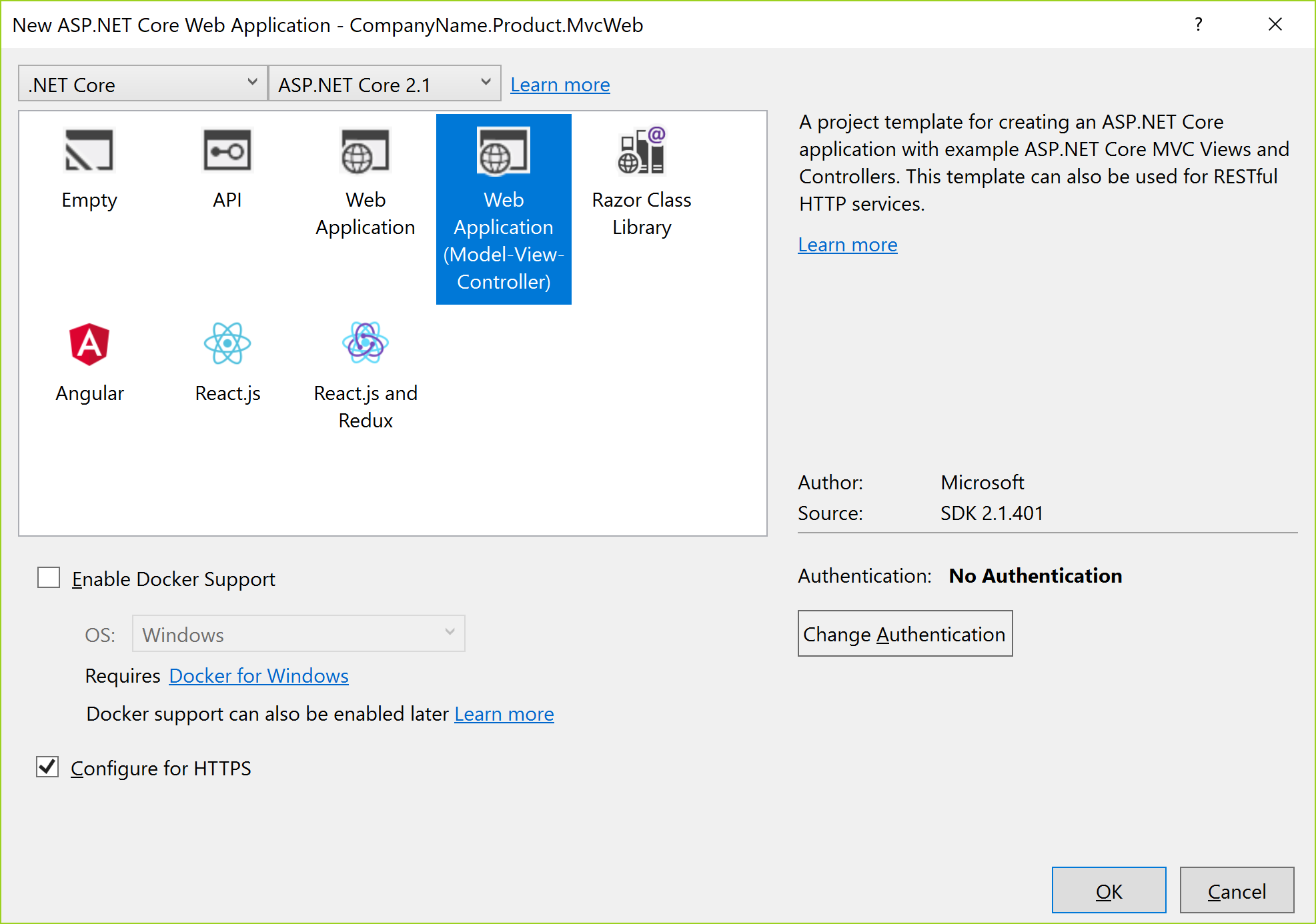This screenshot has height=924, width=1316.
Task: Uncheck Configure for HTTPS
Action: coord(48,767)
